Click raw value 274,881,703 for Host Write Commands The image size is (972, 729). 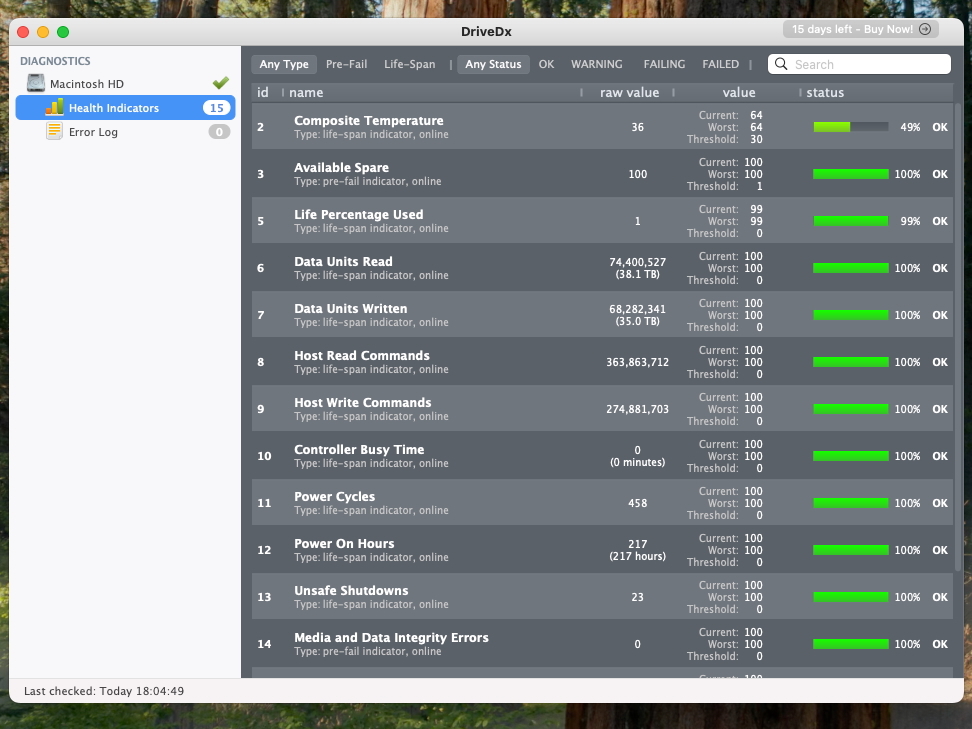pos(637,409)
